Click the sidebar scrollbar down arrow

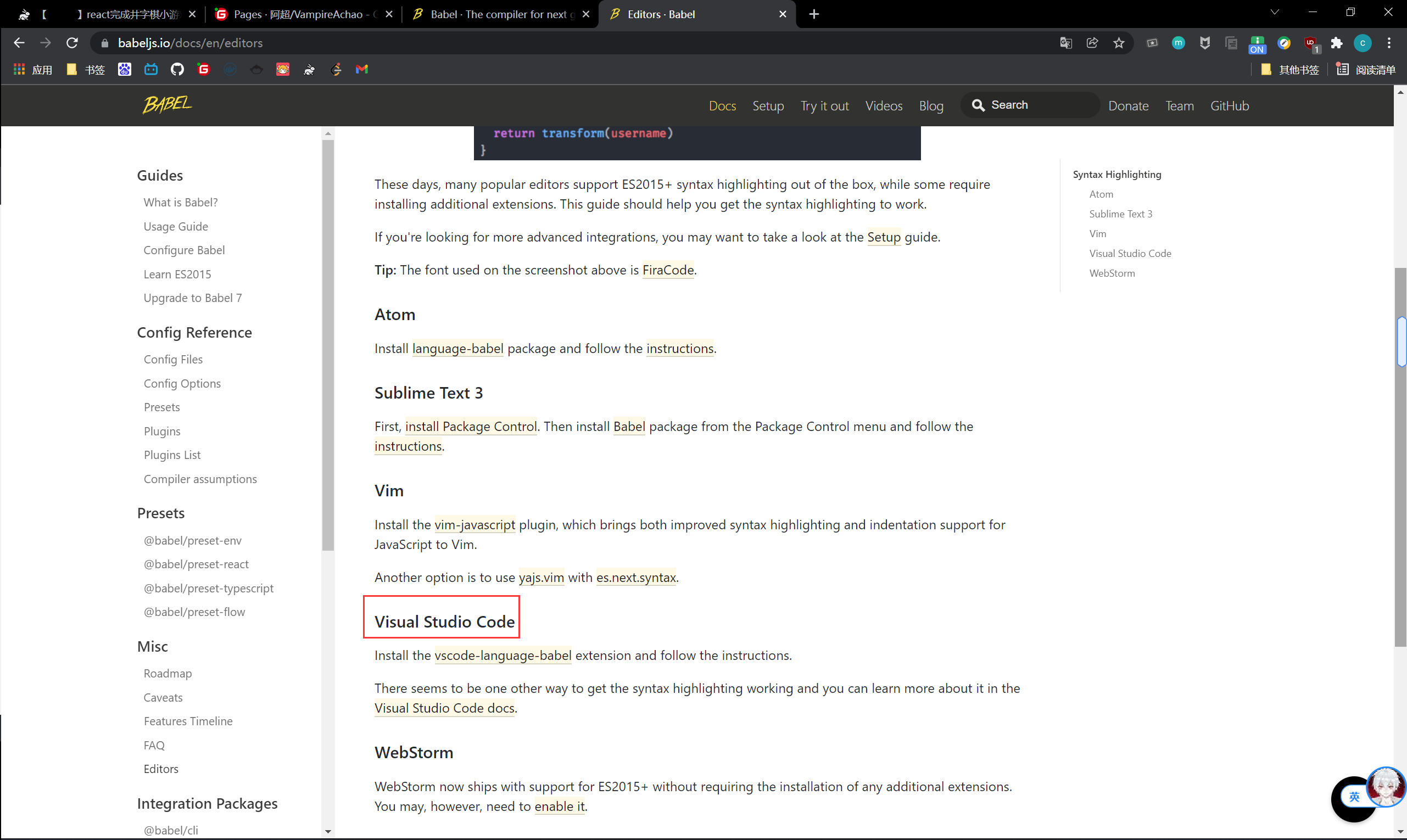click(x=328, y=832)
